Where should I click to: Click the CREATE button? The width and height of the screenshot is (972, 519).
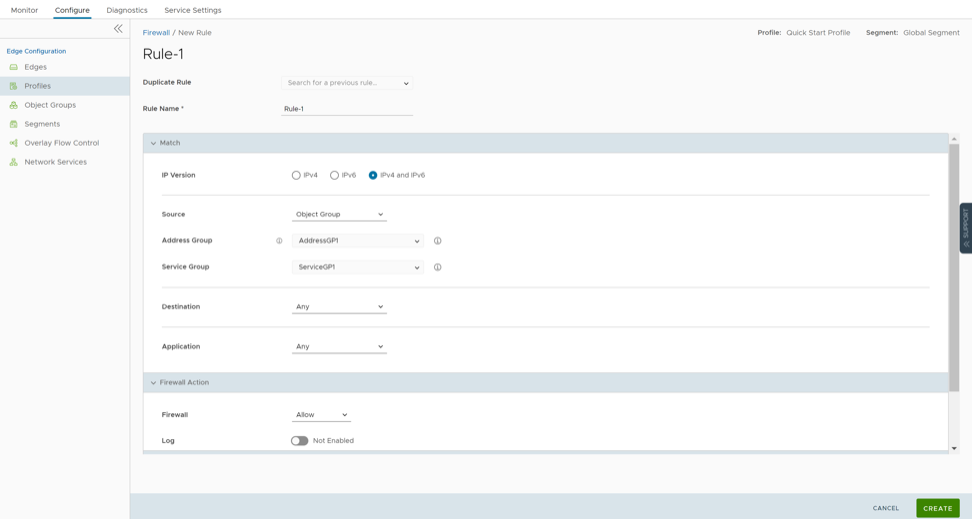(937, 508)
